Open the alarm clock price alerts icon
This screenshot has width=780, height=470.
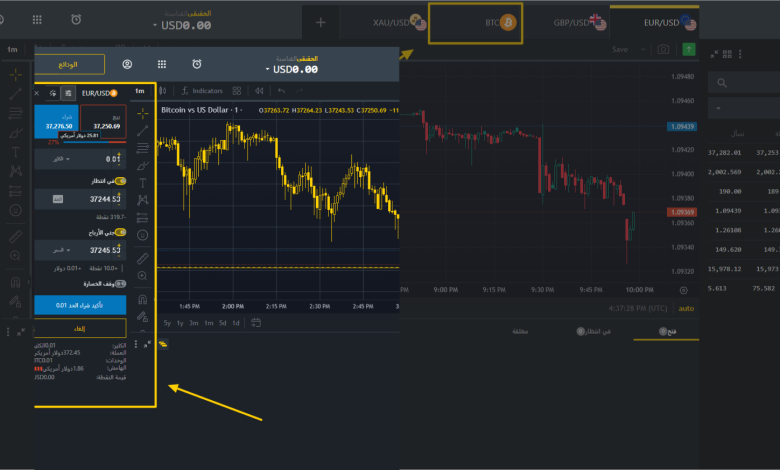[x=197, y=64]
